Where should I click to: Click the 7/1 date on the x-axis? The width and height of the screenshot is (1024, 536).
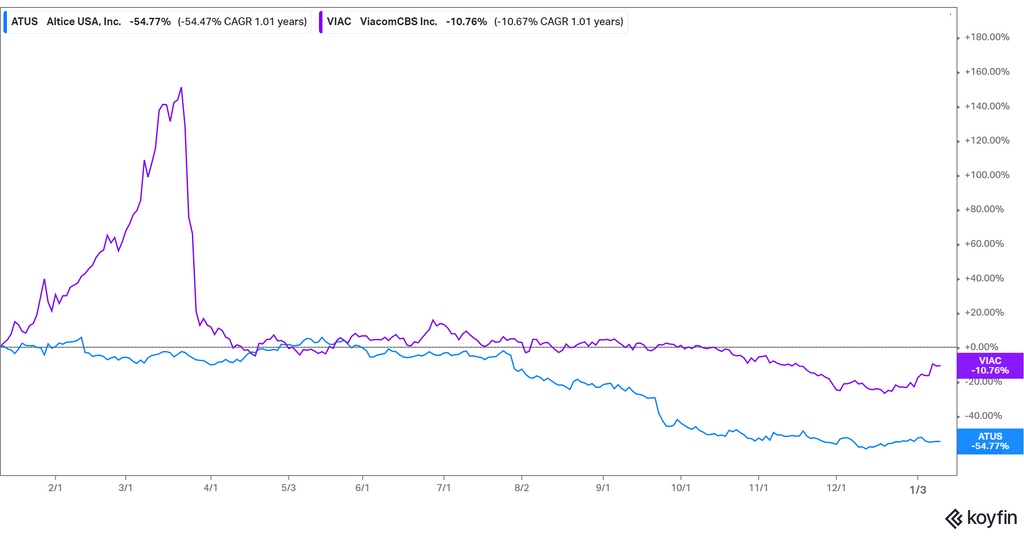click(444, 488)
